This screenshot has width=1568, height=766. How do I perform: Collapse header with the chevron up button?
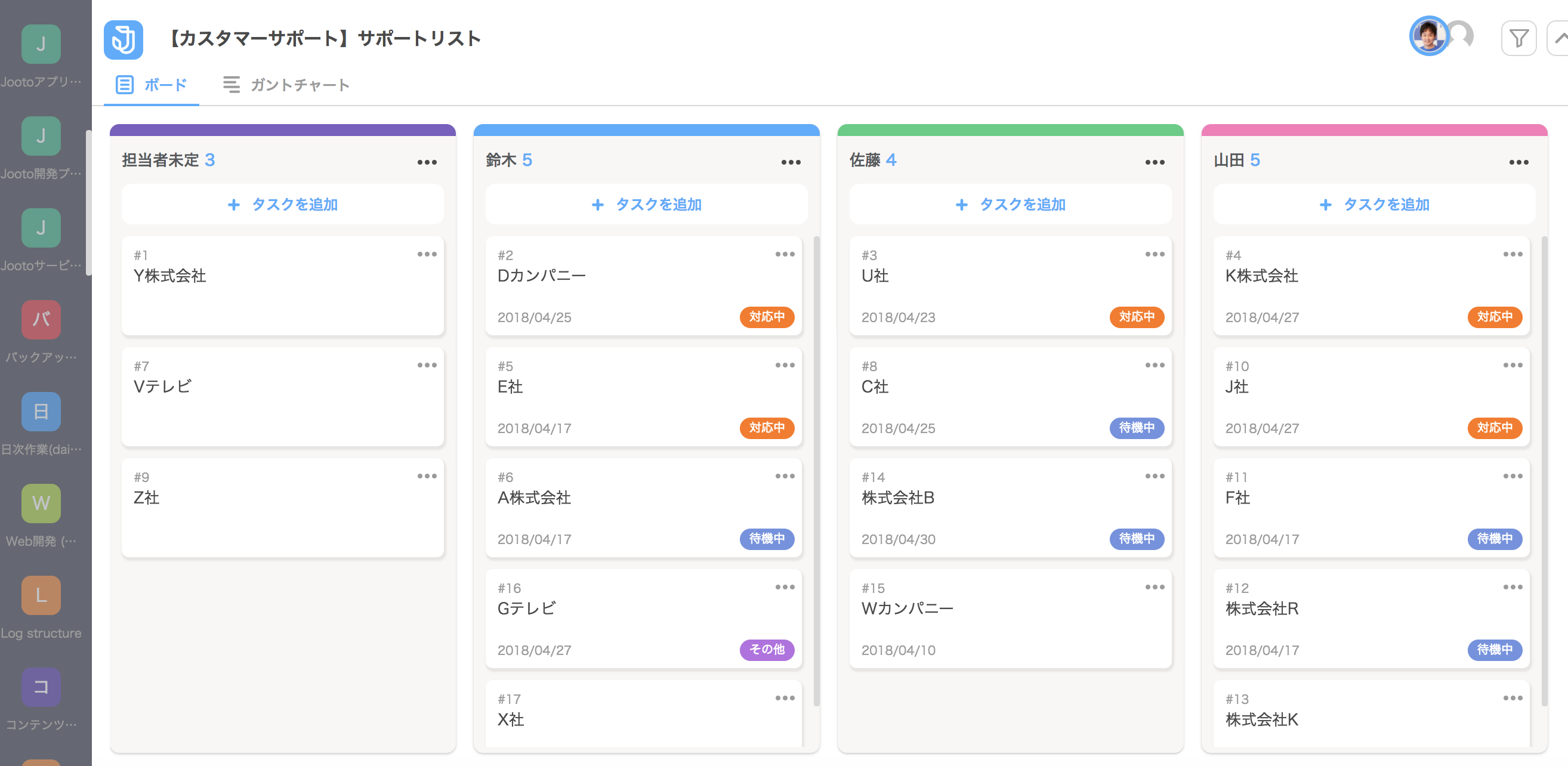[1558, 38]
